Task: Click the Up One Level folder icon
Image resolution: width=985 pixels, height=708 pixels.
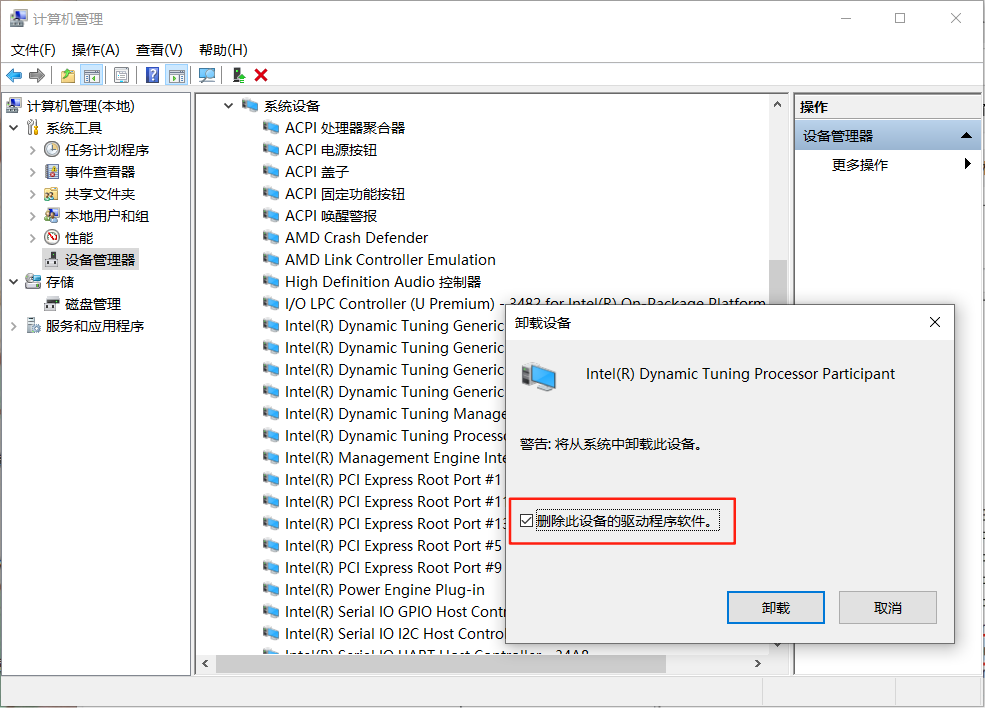Action: [x=67, y=75]
